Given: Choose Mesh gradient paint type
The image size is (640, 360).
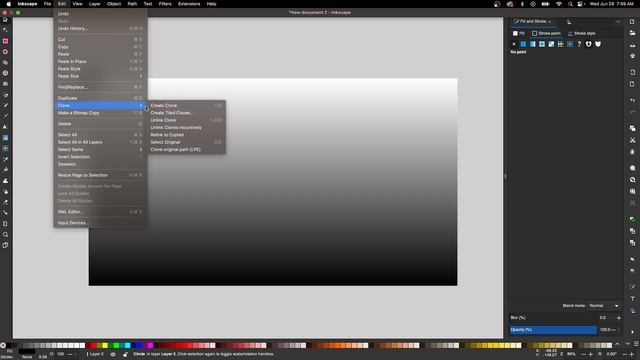Looking at the screenshot, I should tap(551, 44).
